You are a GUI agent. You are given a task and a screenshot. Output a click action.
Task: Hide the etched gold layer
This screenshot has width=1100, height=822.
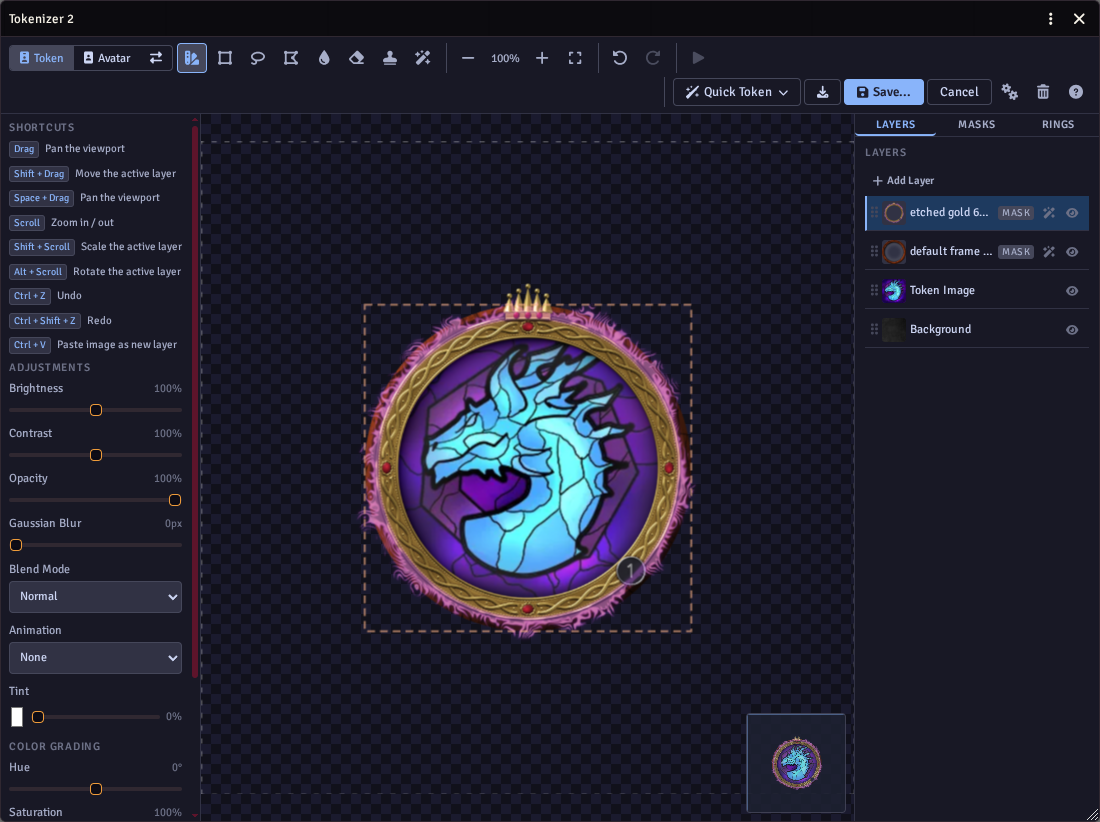pos(1072,213)
